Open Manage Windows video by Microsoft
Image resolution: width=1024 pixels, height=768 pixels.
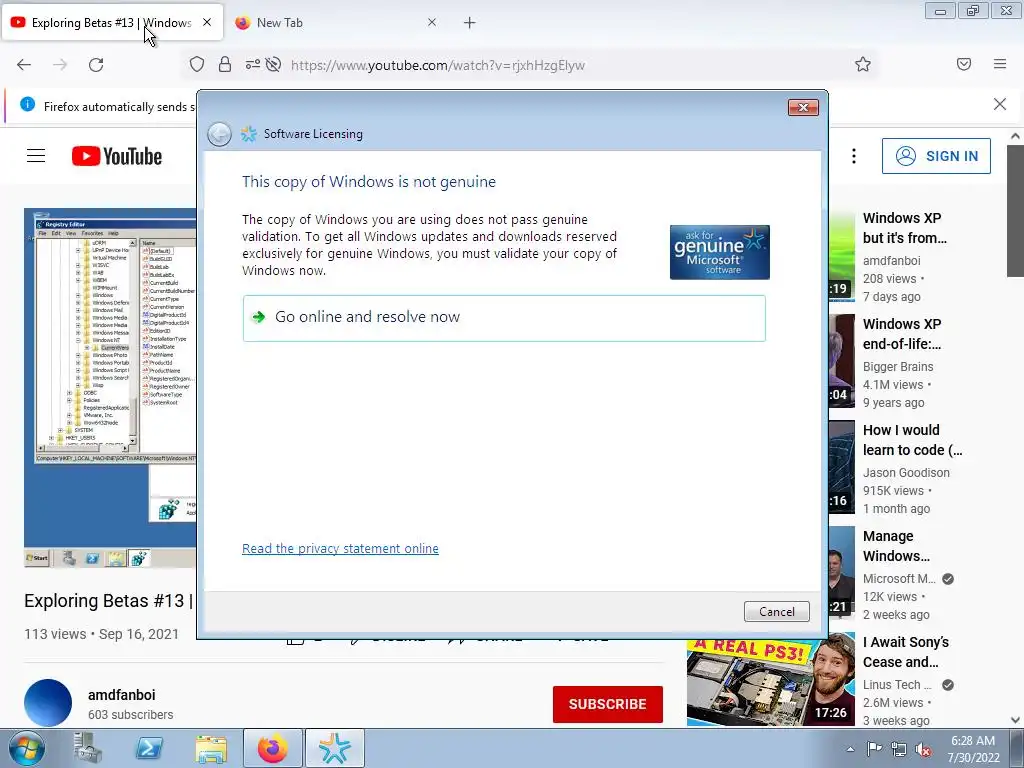[896, 546]
